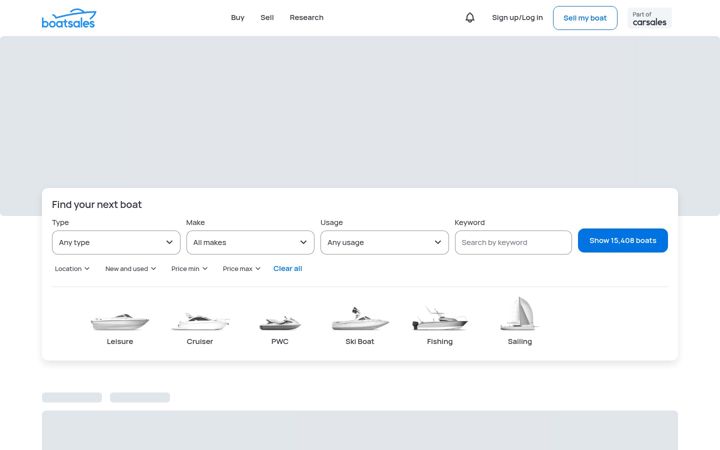Click the Part of carsales badge
Screen dimensions: 720x450
(x=649, y=18)
